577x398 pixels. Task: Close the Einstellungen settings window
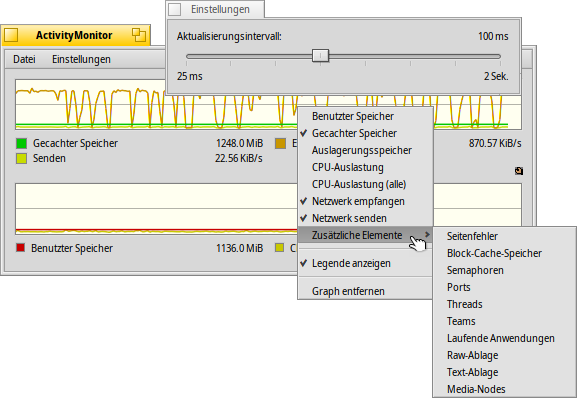tap(174, 10)
